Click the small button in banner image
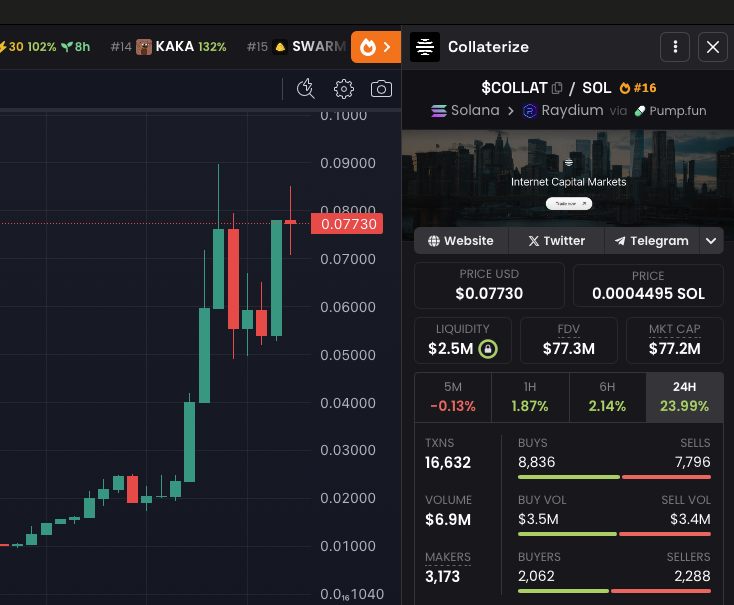The image size is (734, 605). 569,204
